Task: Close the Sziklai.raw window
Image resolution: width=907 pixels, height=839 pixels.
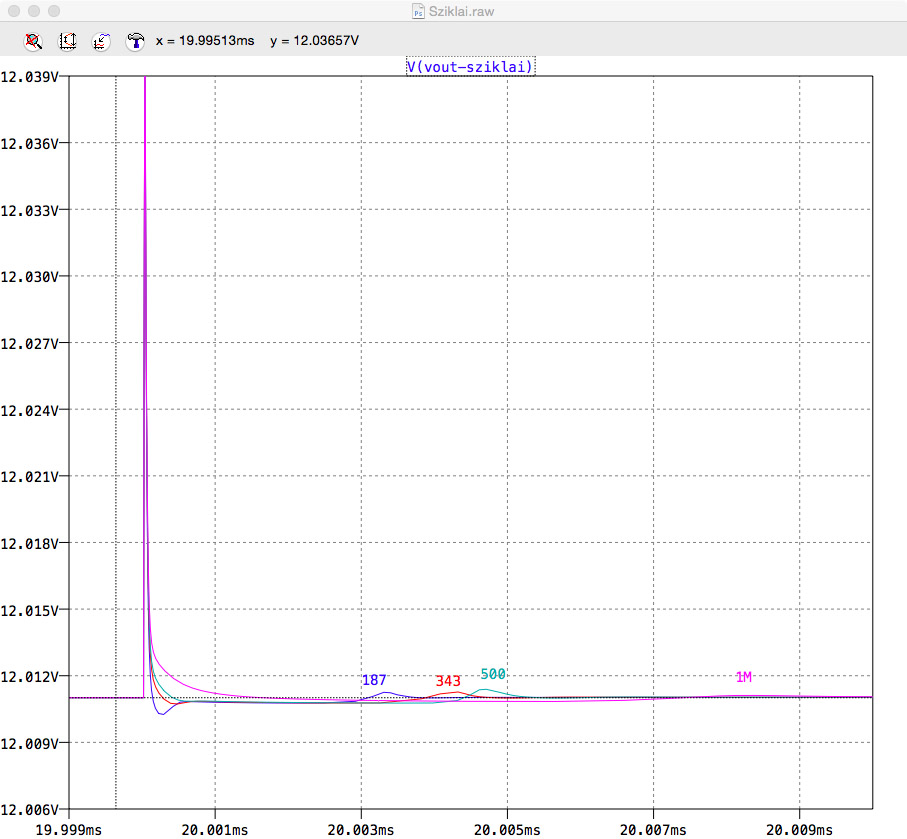Action: [14, 11]
